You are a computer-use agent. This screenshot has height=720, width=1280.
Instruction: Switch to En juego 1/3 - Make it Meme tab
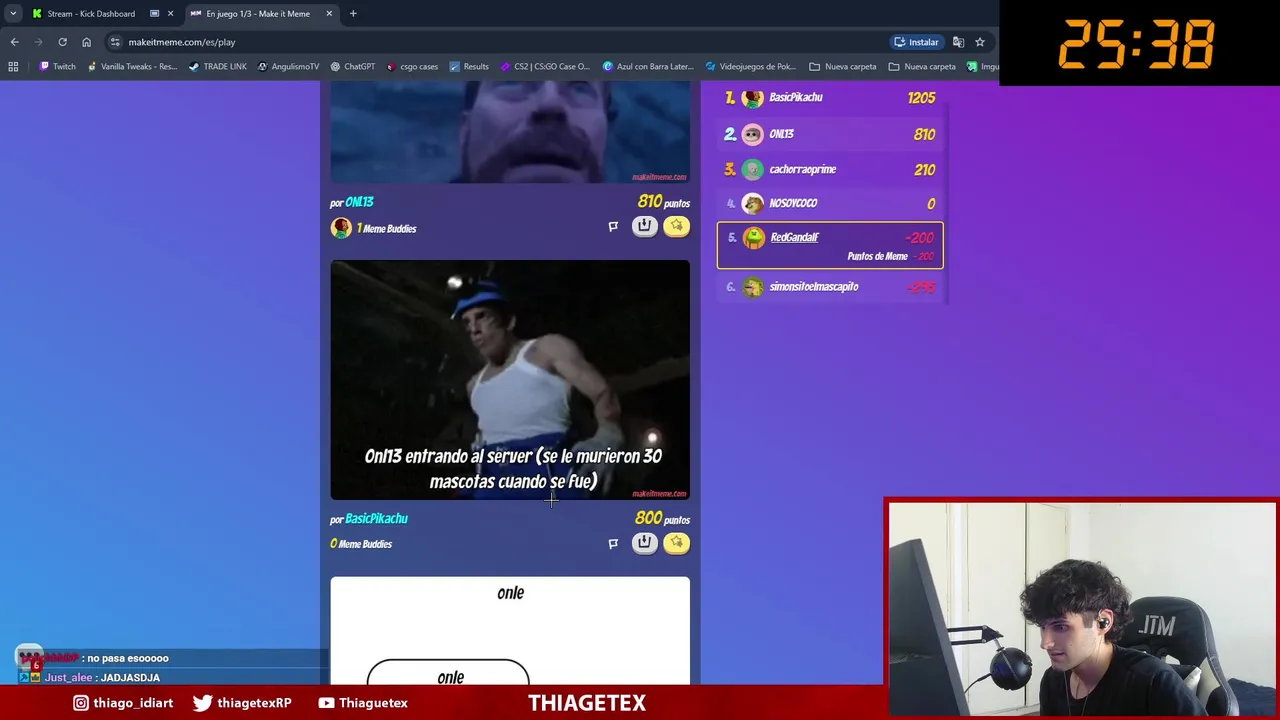(x=258, y=13)
